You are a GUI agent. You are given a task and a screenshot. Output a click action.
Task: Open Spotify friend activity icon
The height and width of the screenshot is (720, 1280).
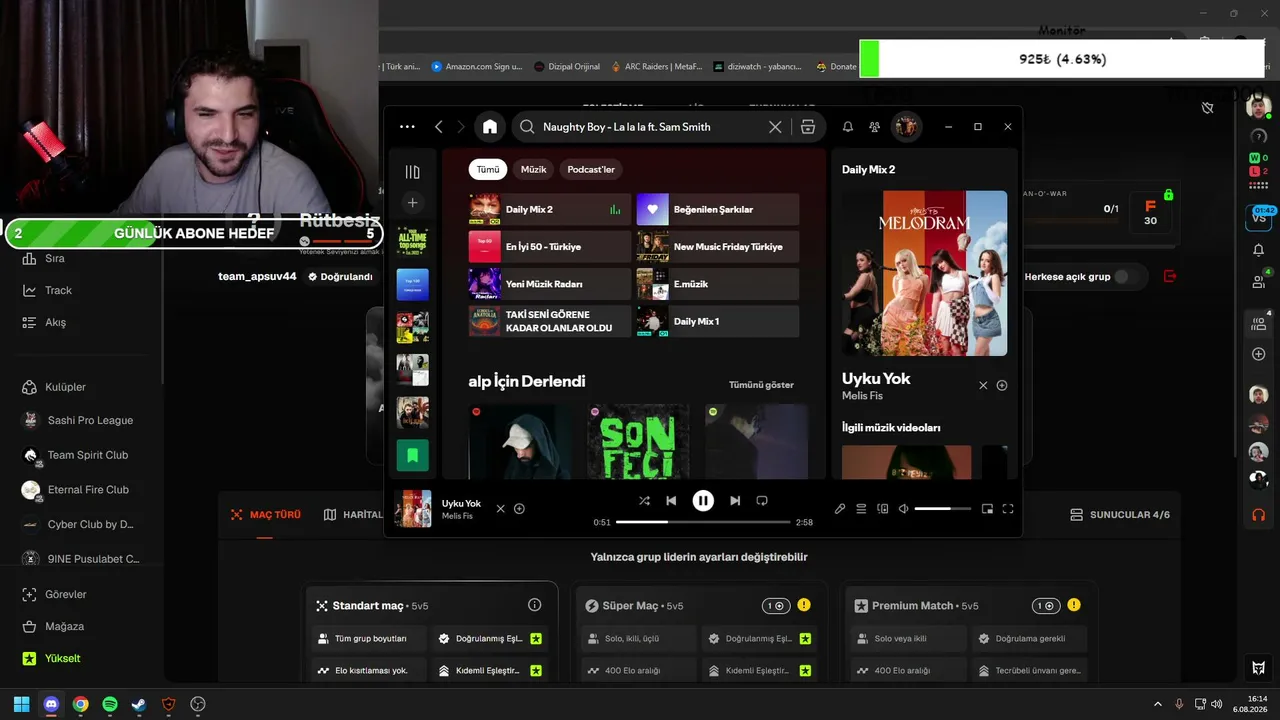pyautogui.click(x=875, y=127)
